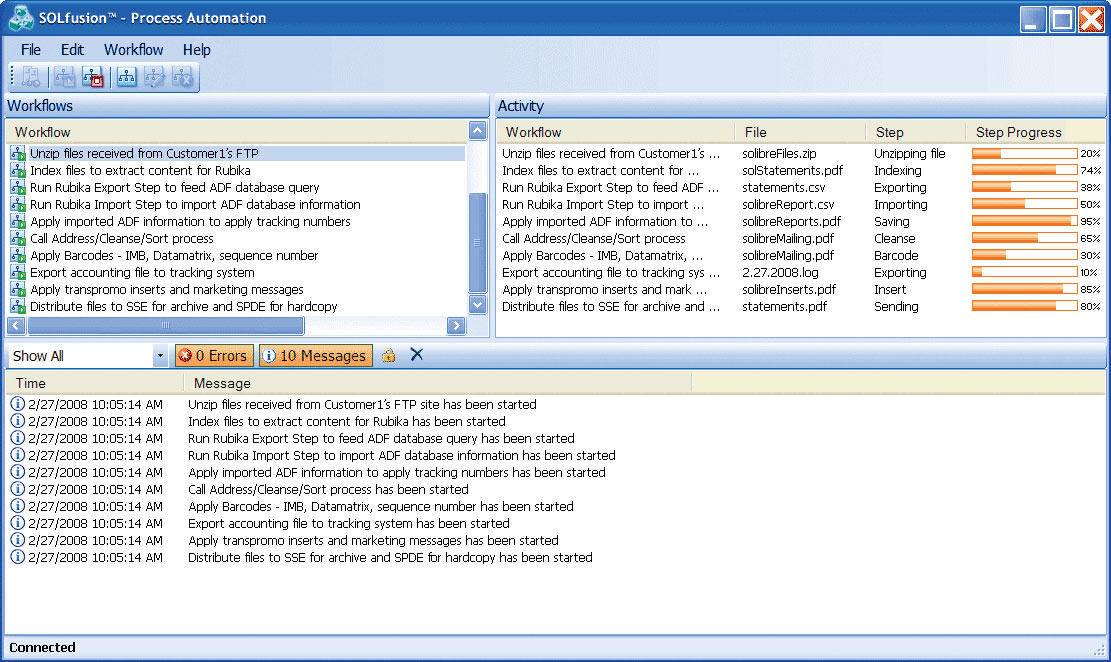Viewport: 1111px width, 662px height.
Task: Open the Show All dropdown
Action: coord(160,356)
